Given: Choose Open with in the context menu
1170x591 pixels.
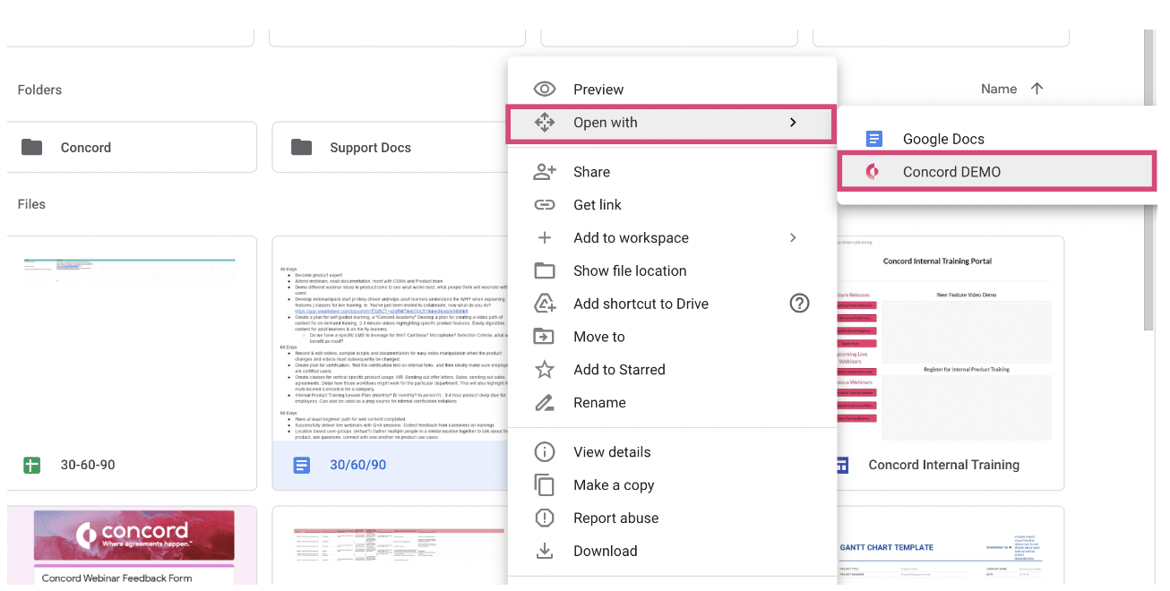Looking at the screenshot, I should click(670, 123).
